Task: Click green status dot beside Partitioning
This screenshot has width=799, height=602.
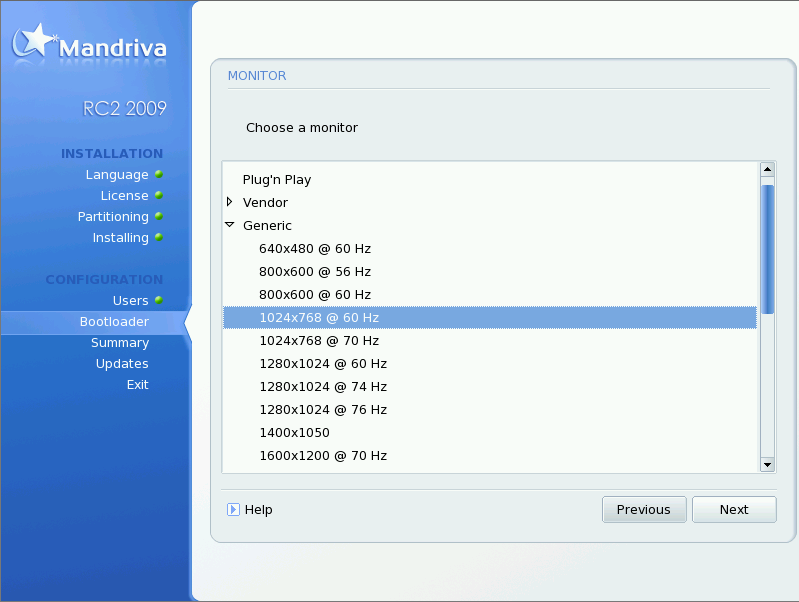Action: [x=159, y=216]
